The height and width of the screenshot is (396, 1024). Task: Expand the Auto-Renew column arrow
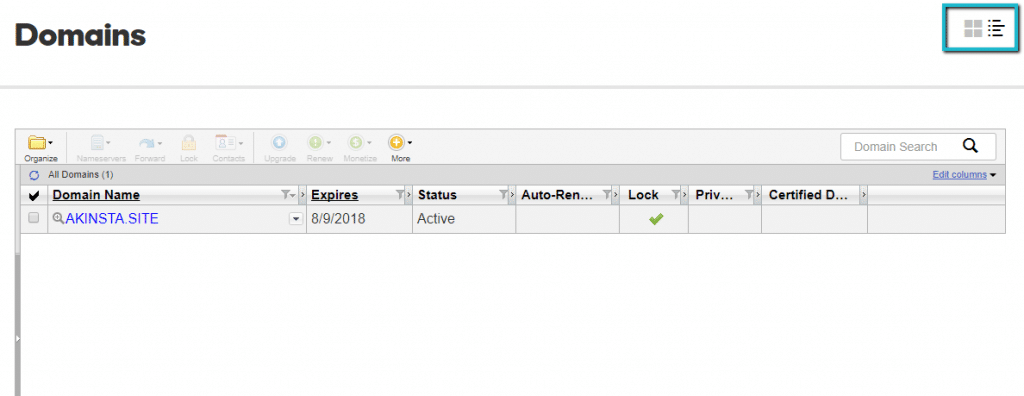616,195
